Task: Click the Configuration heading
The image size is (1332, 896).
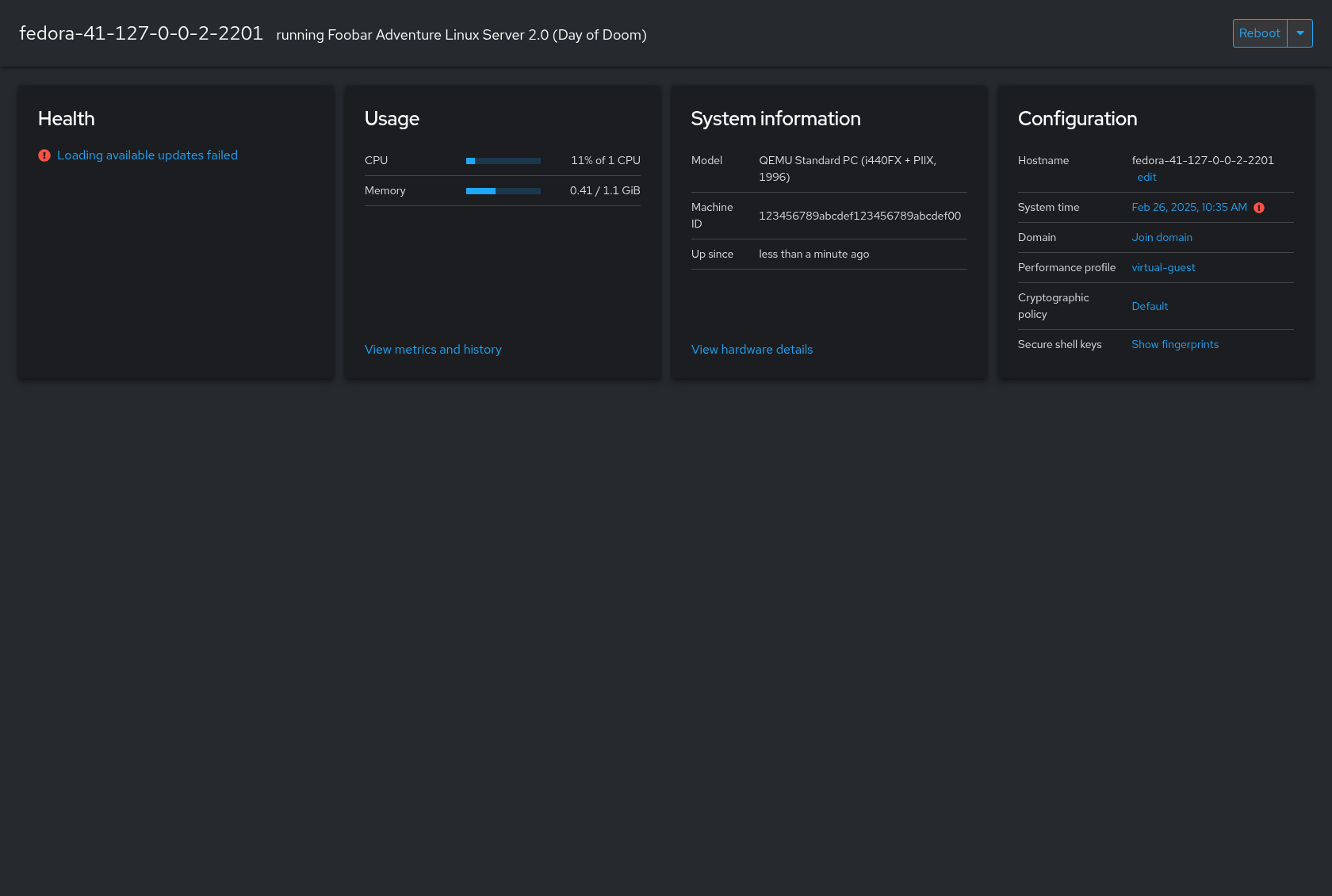Action: pyautogui.click(x=1077, y=119)
